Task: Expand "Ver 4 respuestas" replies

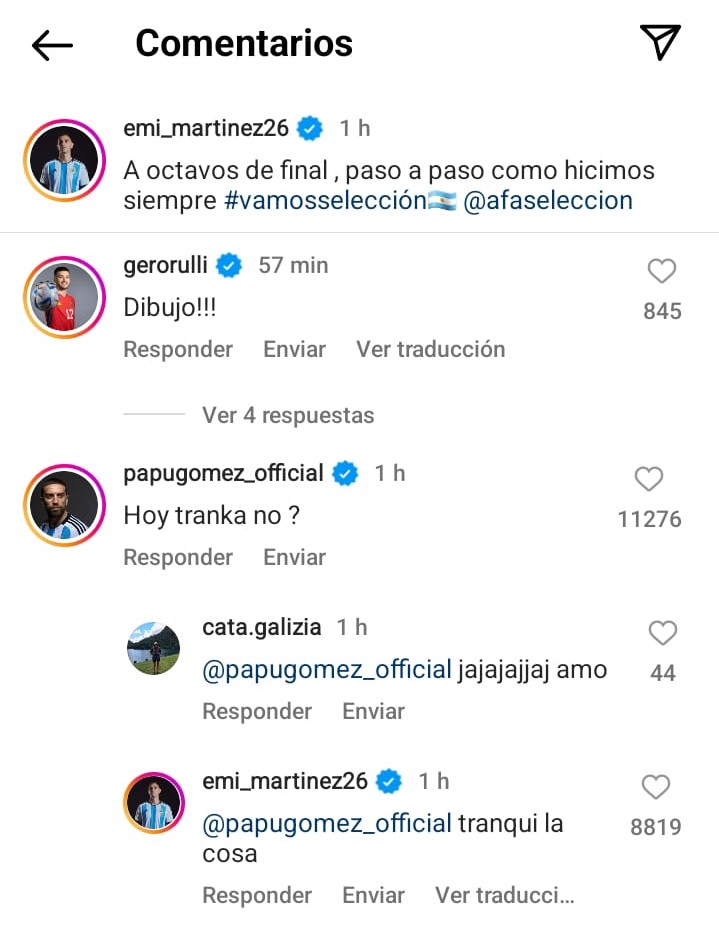Action: 288,415
